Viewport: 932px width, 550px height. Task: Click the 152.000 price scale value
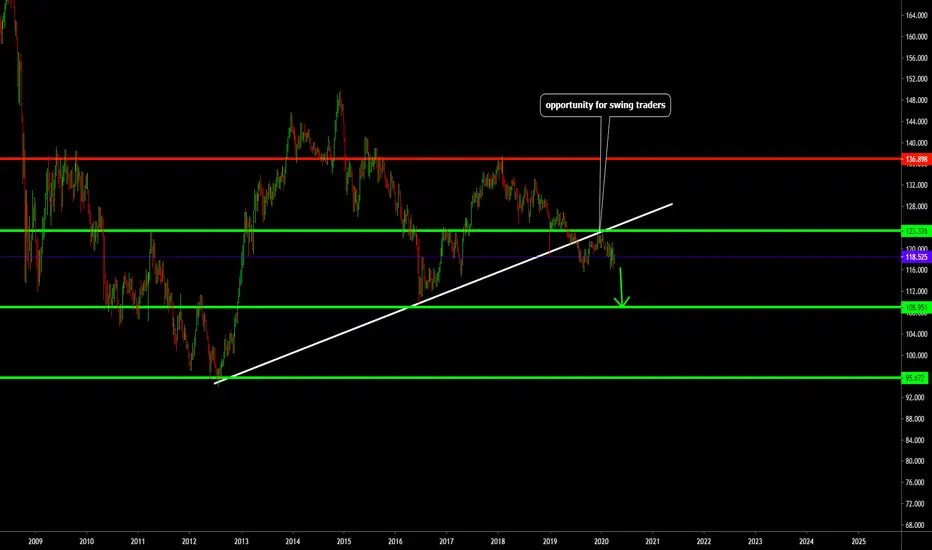tap(917, 78)
